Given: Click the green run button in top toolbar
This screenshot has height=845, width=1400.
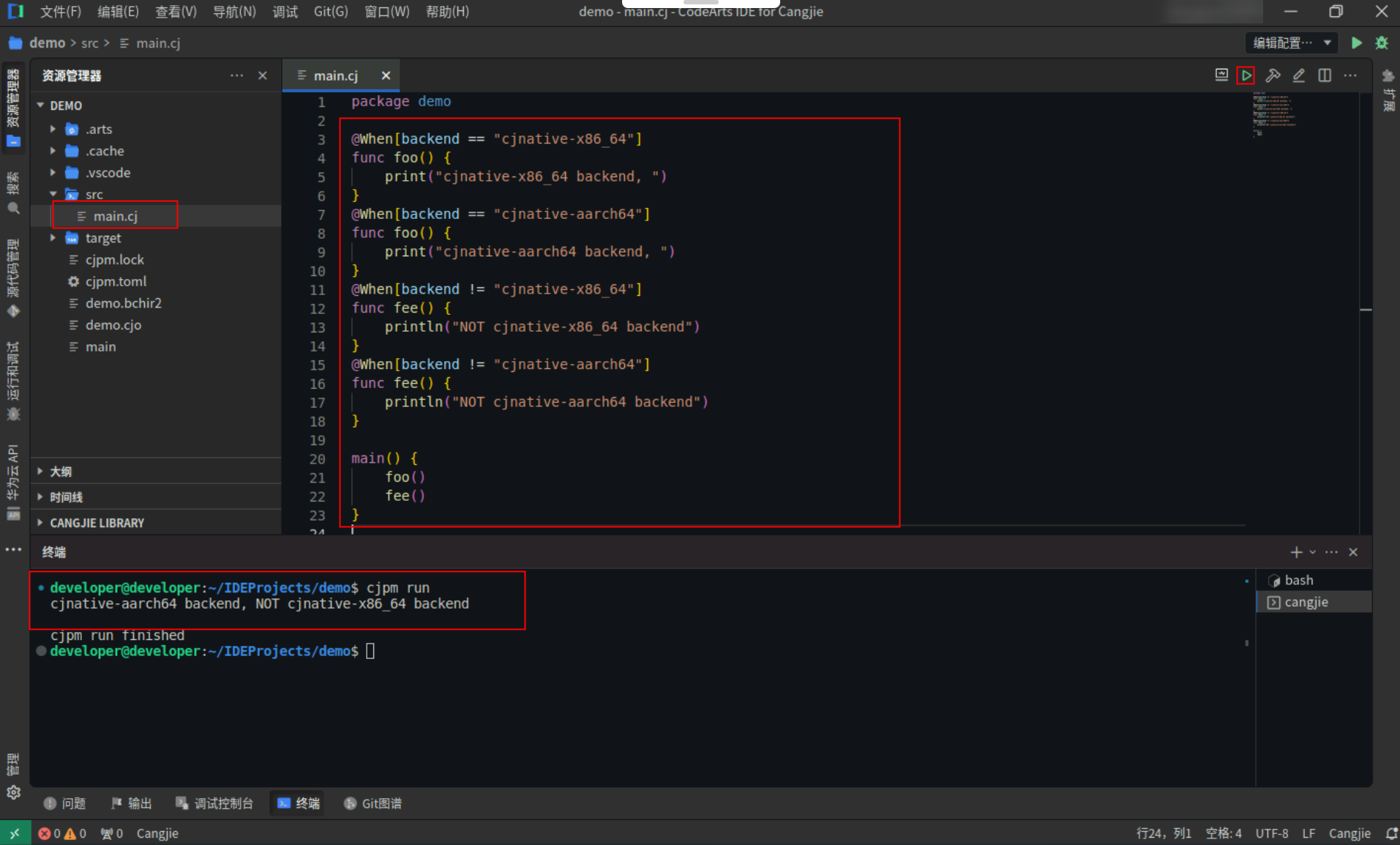Looking at the screenshot, I should click(1356, 43).
